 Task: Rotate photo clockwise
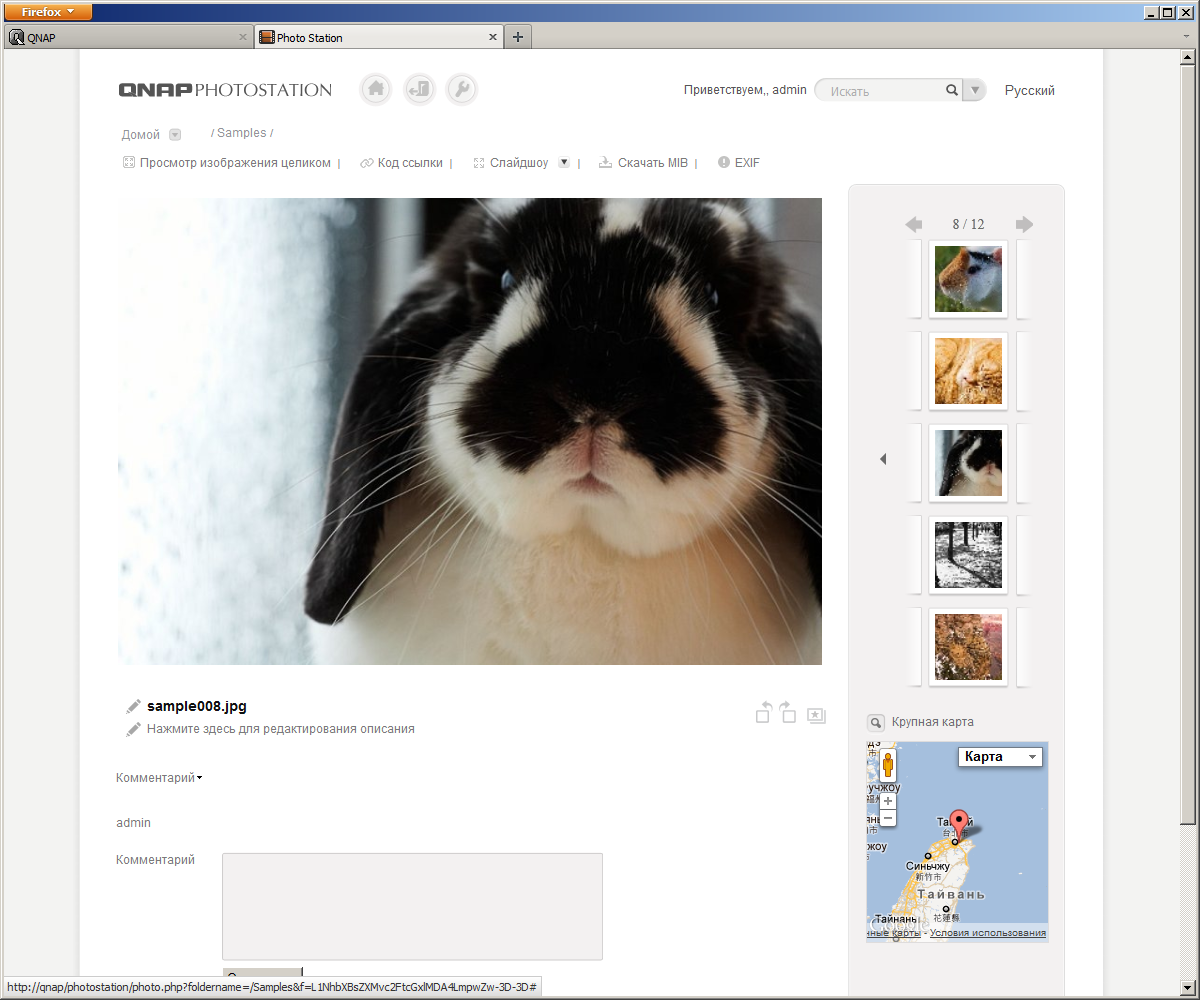click(x=788, y=711)
